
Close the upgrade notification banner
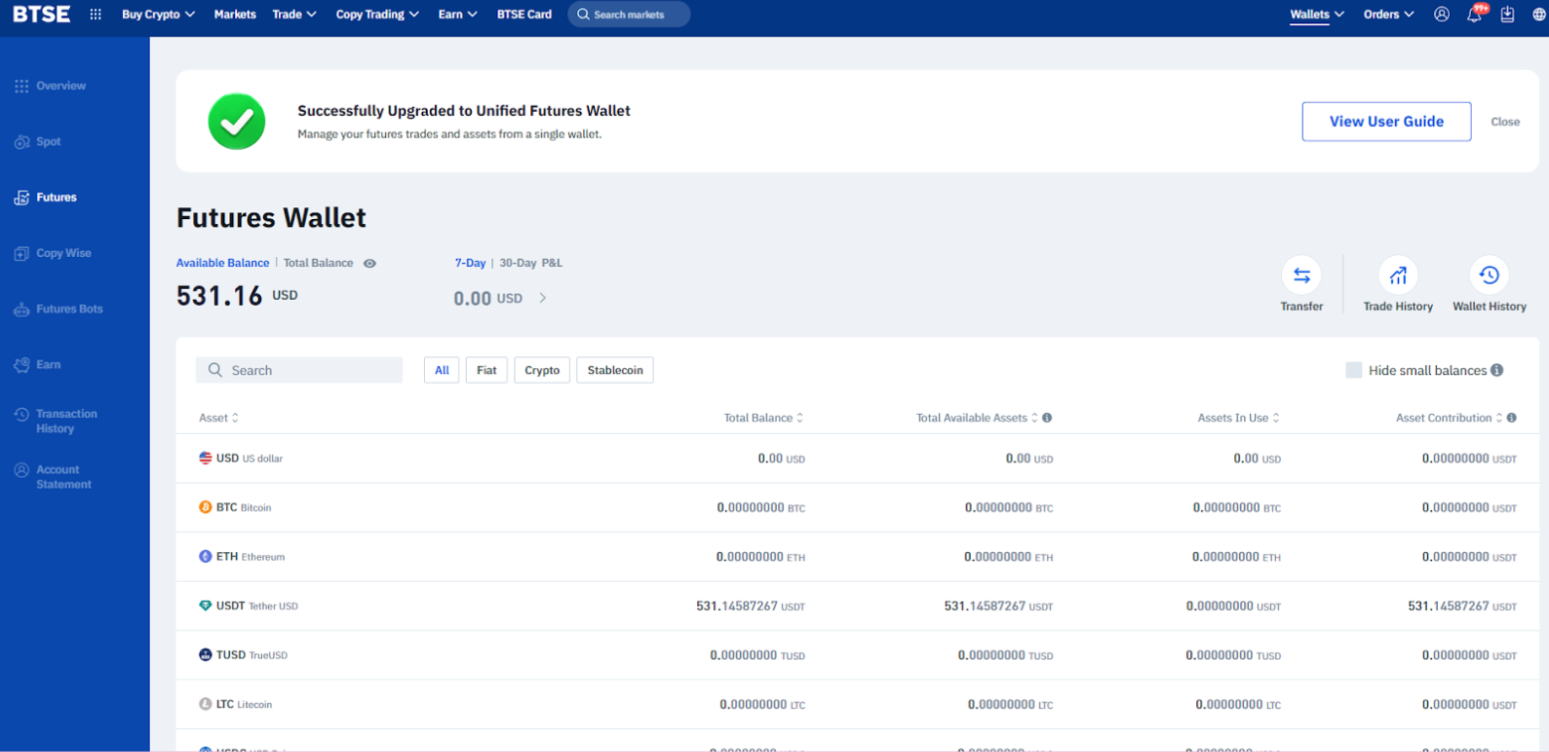pos(1505,122)
